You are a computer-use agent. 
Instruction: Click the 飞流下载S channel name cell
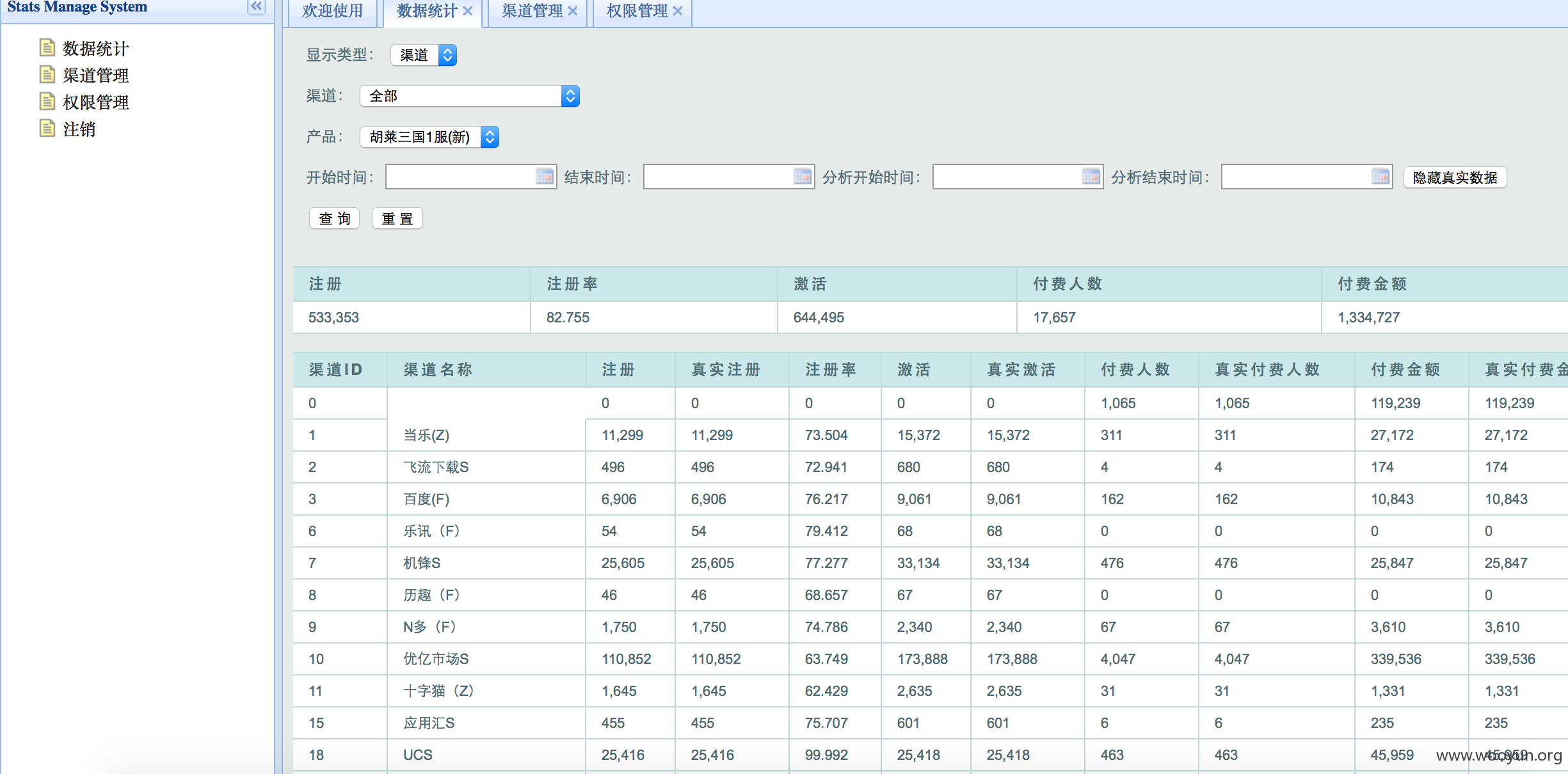click(x=486, y=467)
